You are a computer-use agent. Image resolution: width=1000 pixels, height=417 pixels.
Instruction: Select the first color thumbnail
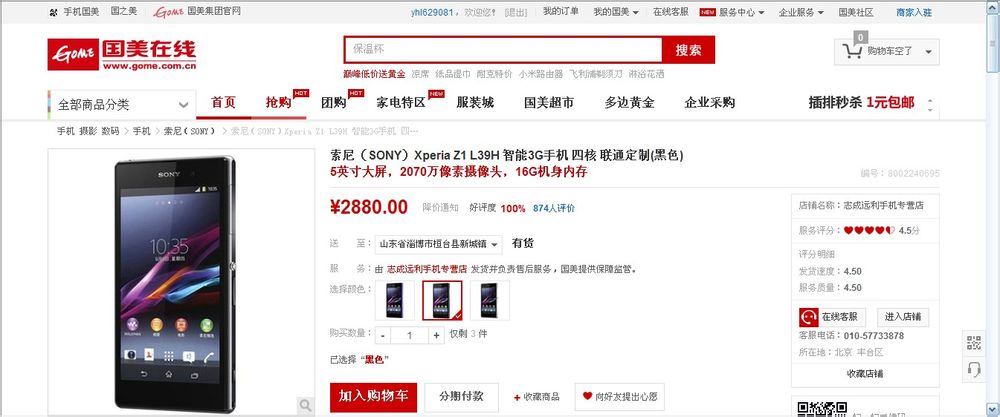[395, 300]
